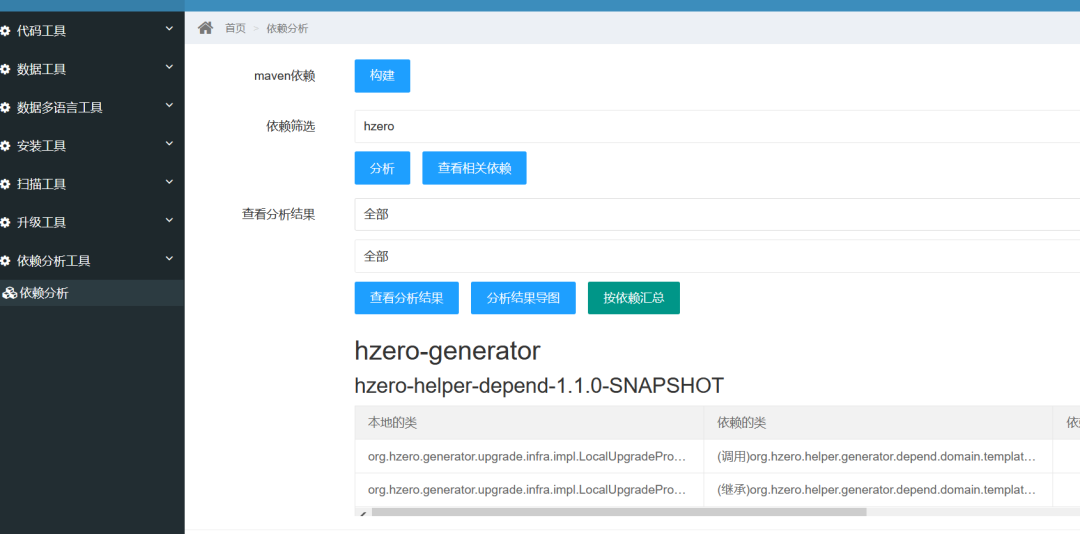1080x534 pixels.
Task: Click the horizontal scrollbar under the table
Action: coord(618,512)
